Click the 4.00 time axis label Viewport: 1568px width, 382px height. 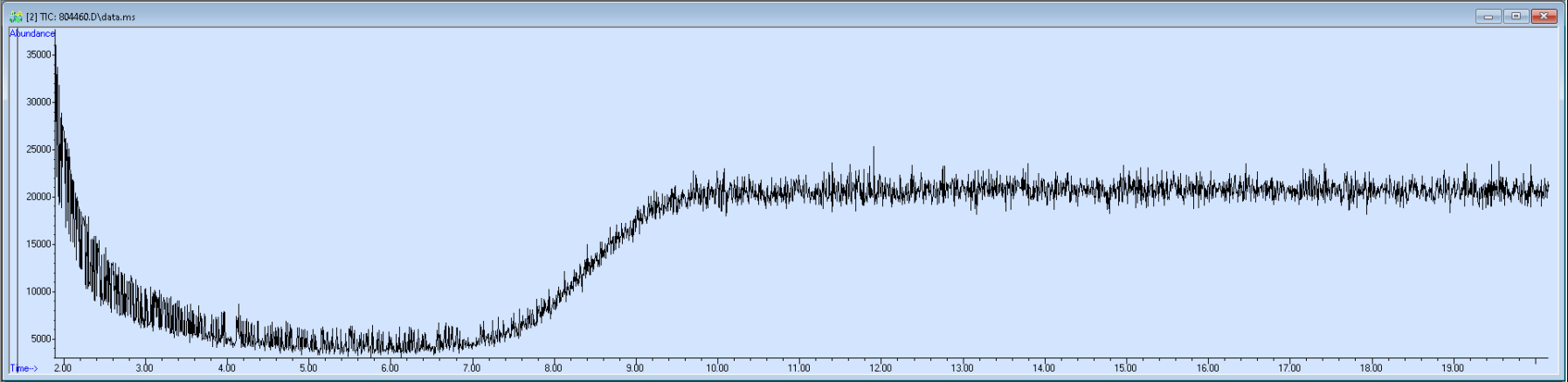pos(226,369)
